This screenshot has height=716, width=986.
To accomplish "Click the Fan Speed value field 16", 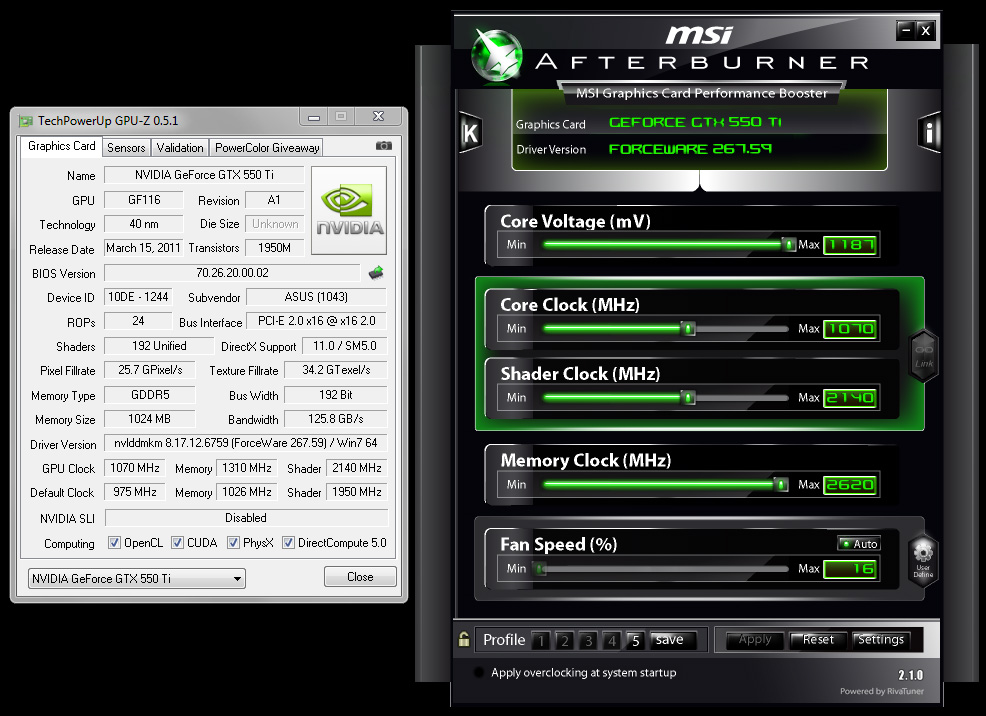I will 850,569.
